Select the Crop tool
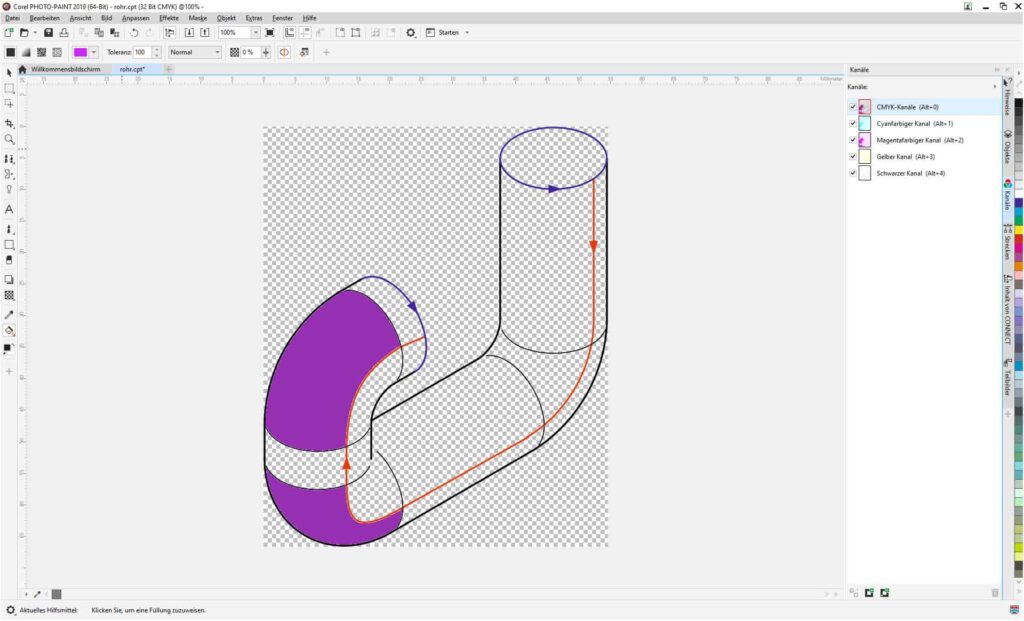The width and height of the screenshot is (1024, 621). click(x=9, y=123)
